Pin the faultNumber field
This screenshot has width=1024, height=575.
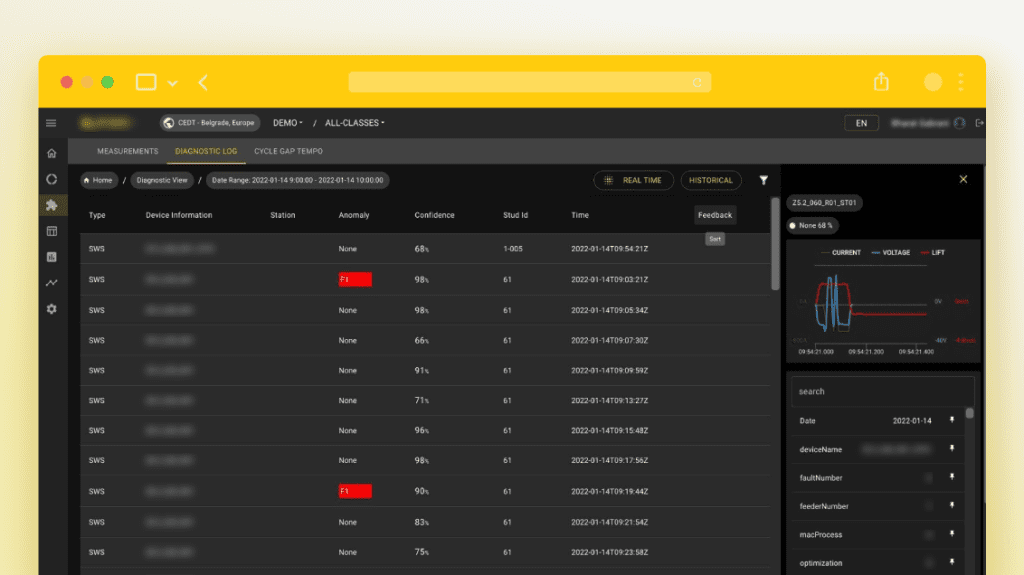[952, 478]
